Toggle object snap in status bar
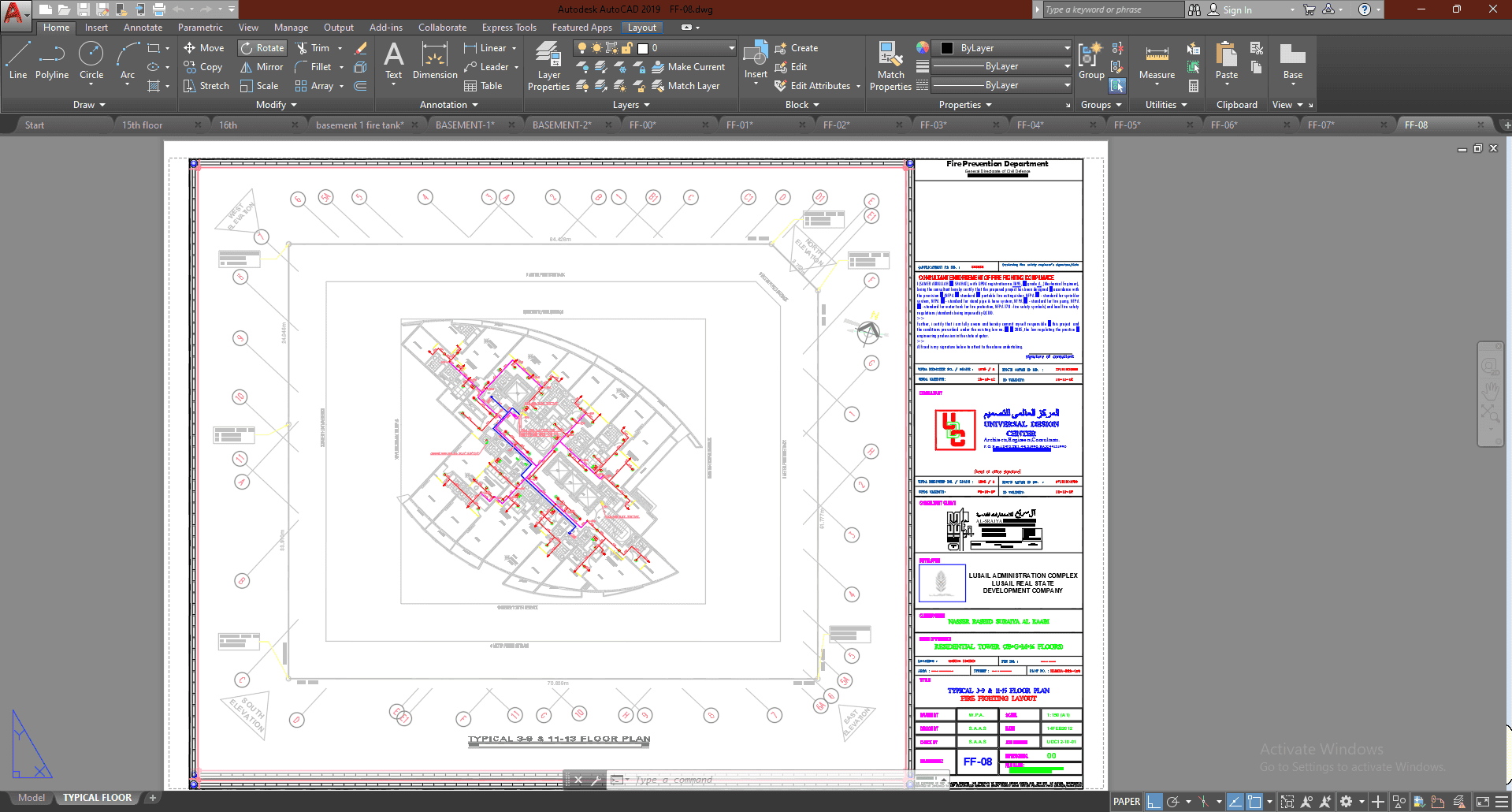 [1254, 802]
